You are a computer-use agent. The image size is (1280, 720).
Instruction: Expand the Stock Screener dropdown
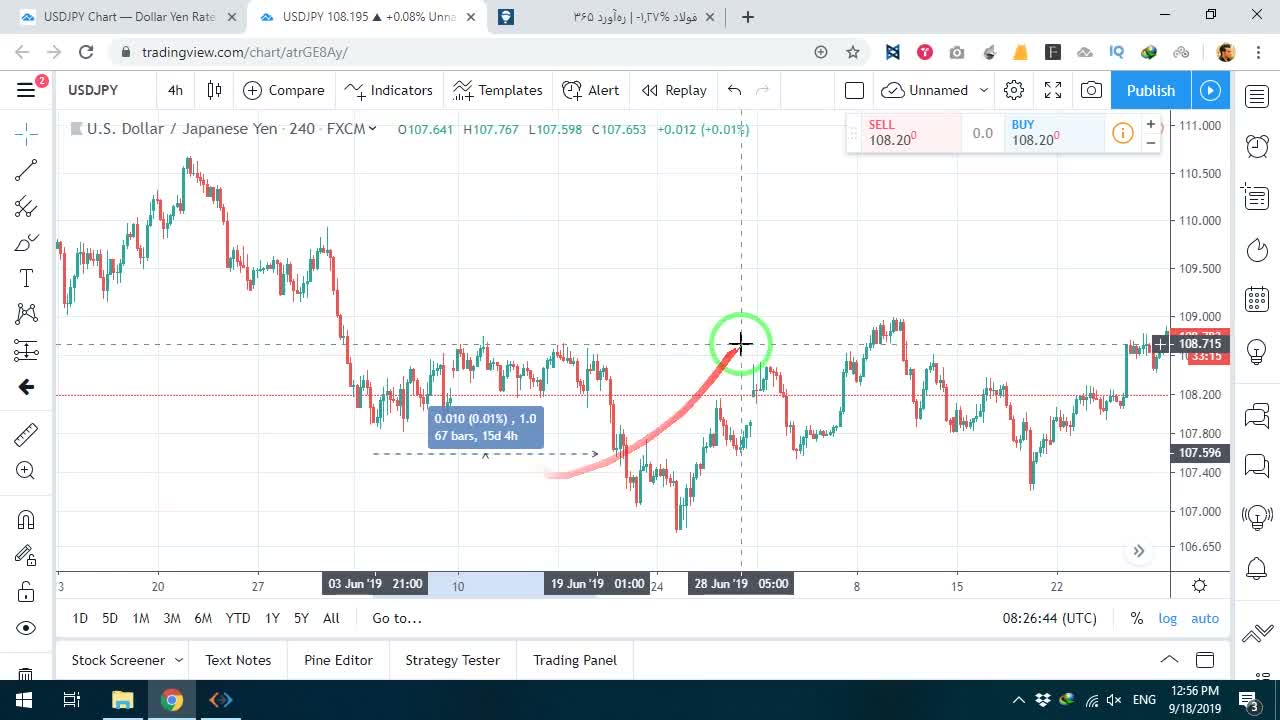click(x=179, y=660)
